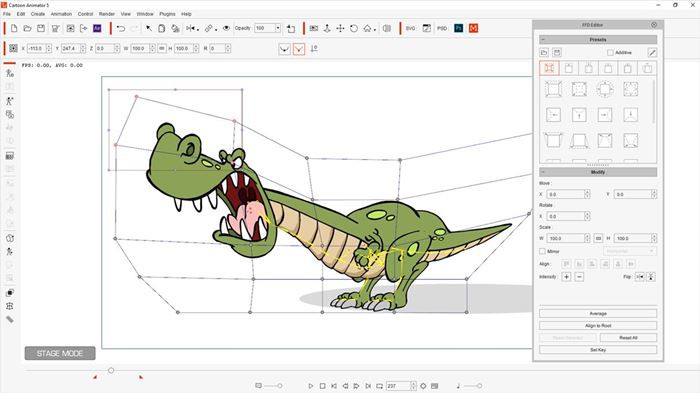Click the timeline panel icon in left sidebar
700x393 pixels.
point(9,156)
